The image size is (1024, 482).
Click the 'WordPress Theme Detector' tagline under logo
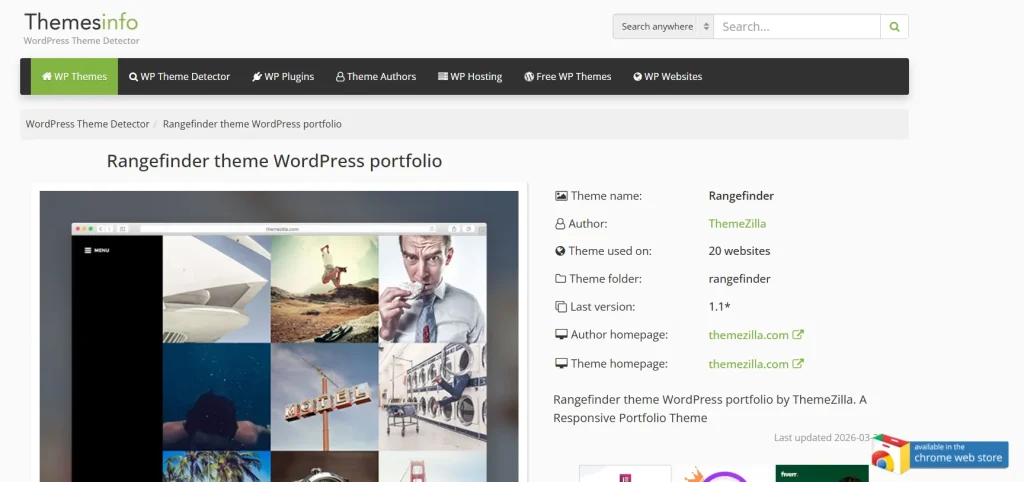[82, 41]
